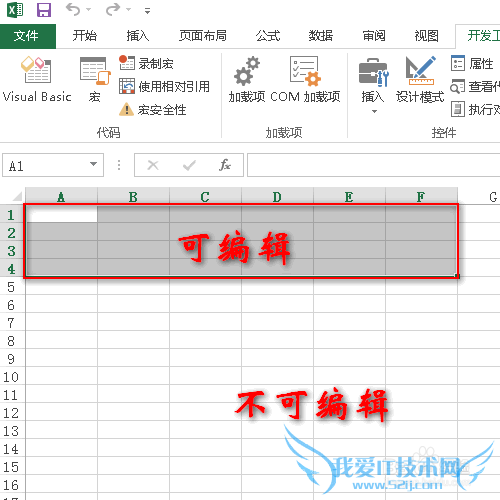This screenshot has width=500, height=500.
Task: Select column B header
Action: point(133,197)
